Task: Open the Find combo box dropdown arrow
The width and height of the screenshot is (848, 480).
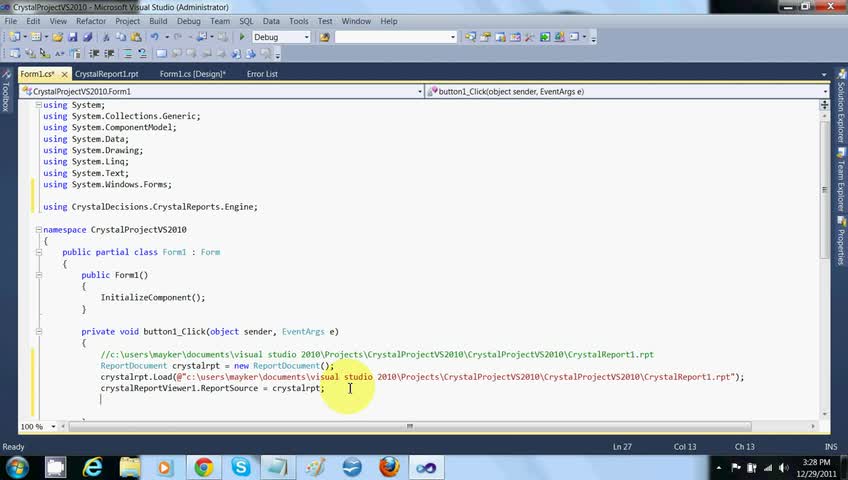Action: point(453,37)
